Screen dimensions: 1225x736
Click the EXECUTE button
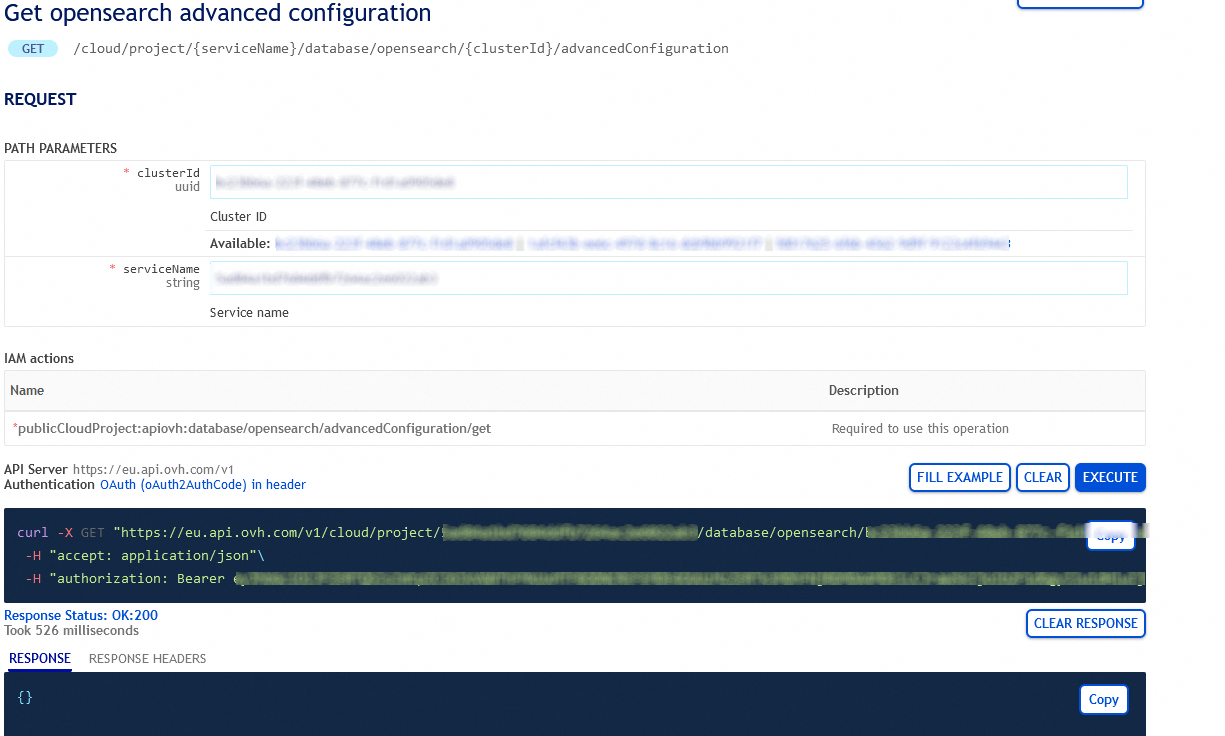coord(1110,477)
